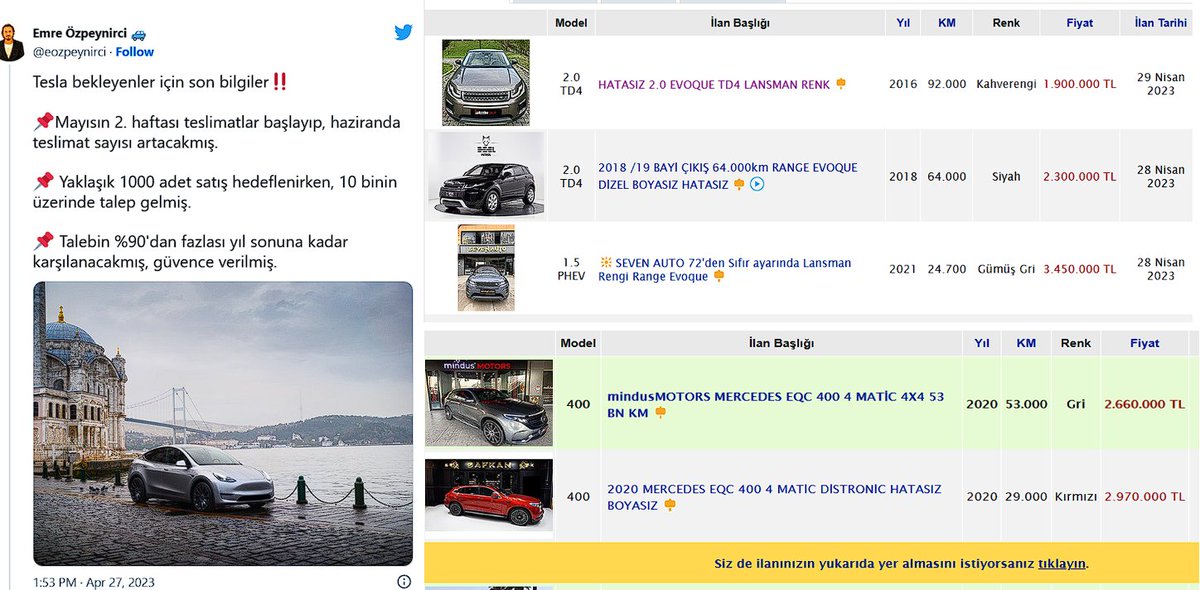Sort listings by the KM column header
Image resolution: width=1200 pixels, height=590 pixels.
pyautogui.click(x=945, y=22)
